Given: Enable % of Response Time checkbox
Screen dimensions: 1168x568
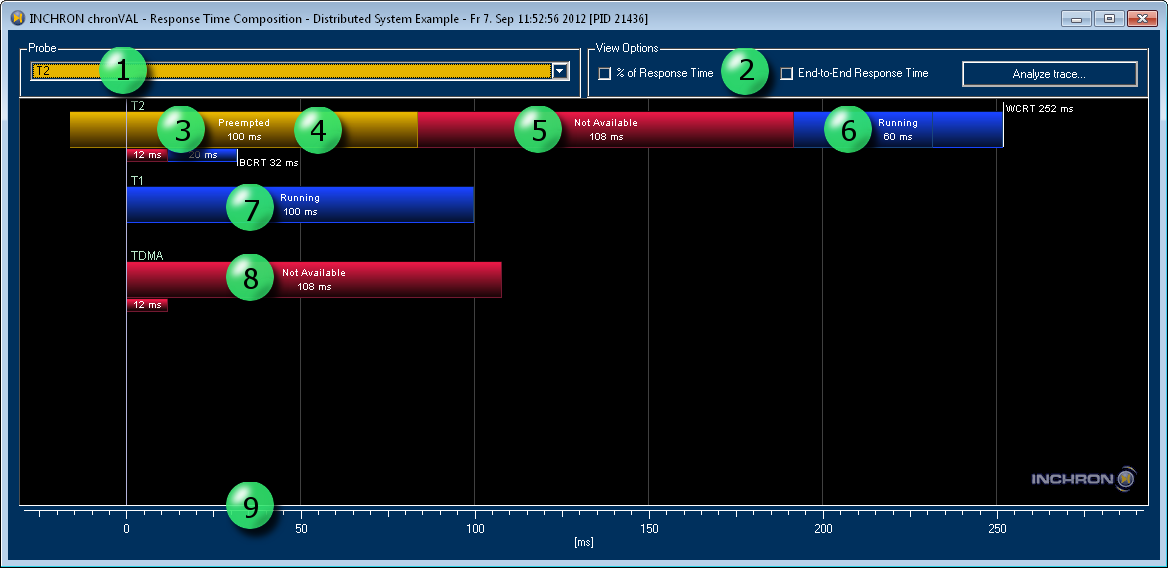Looking at the screenshot, I should point(605,74).
